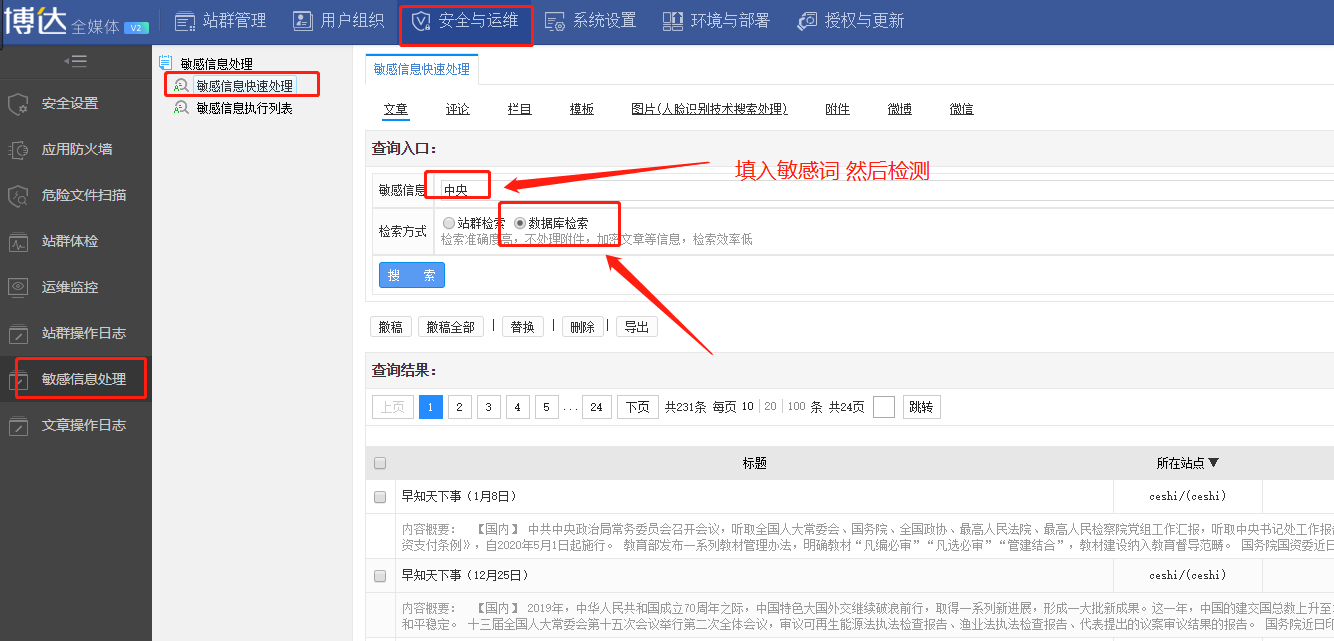Switch to the 敏感信息快速处理 page tab
The width and height of the screenshot is (1334, 641).
[422, 69]
